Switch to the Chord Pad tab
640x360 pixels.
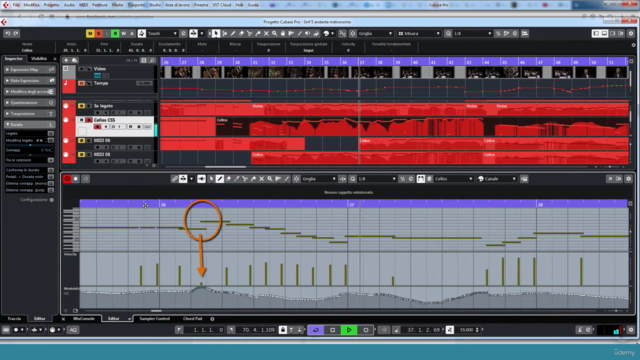[x=193, y=319]
